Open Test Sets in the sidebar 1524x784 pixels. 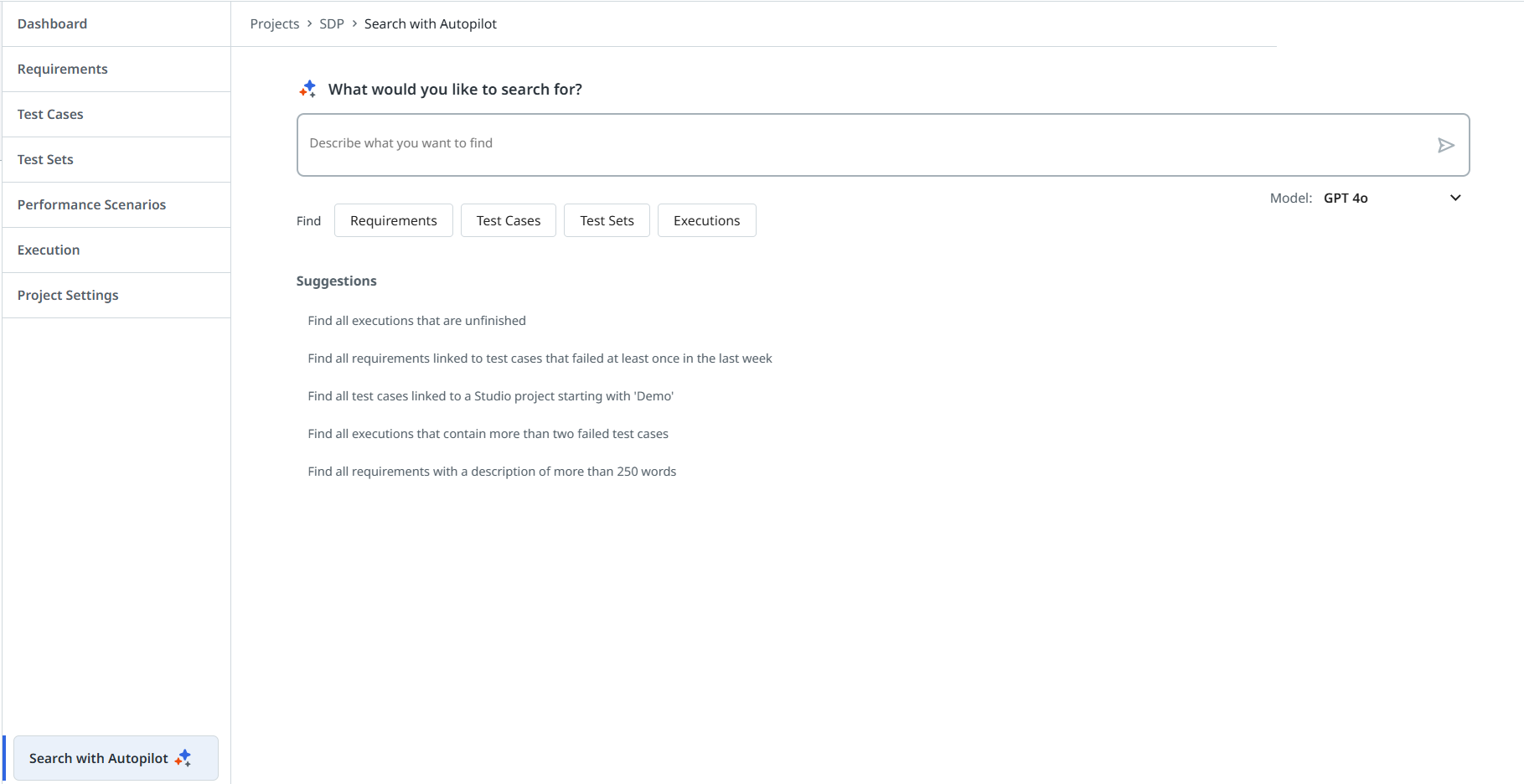[45, 160]
